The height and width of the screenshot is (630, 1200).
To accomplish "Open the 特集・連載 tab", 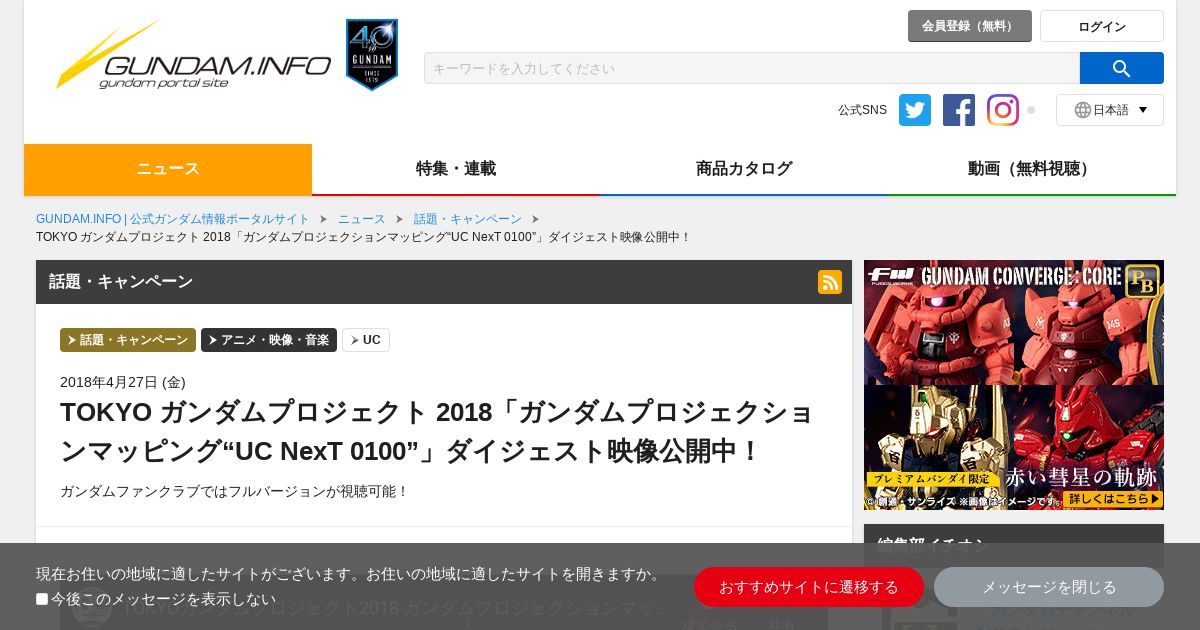I will tap(456, 169).
